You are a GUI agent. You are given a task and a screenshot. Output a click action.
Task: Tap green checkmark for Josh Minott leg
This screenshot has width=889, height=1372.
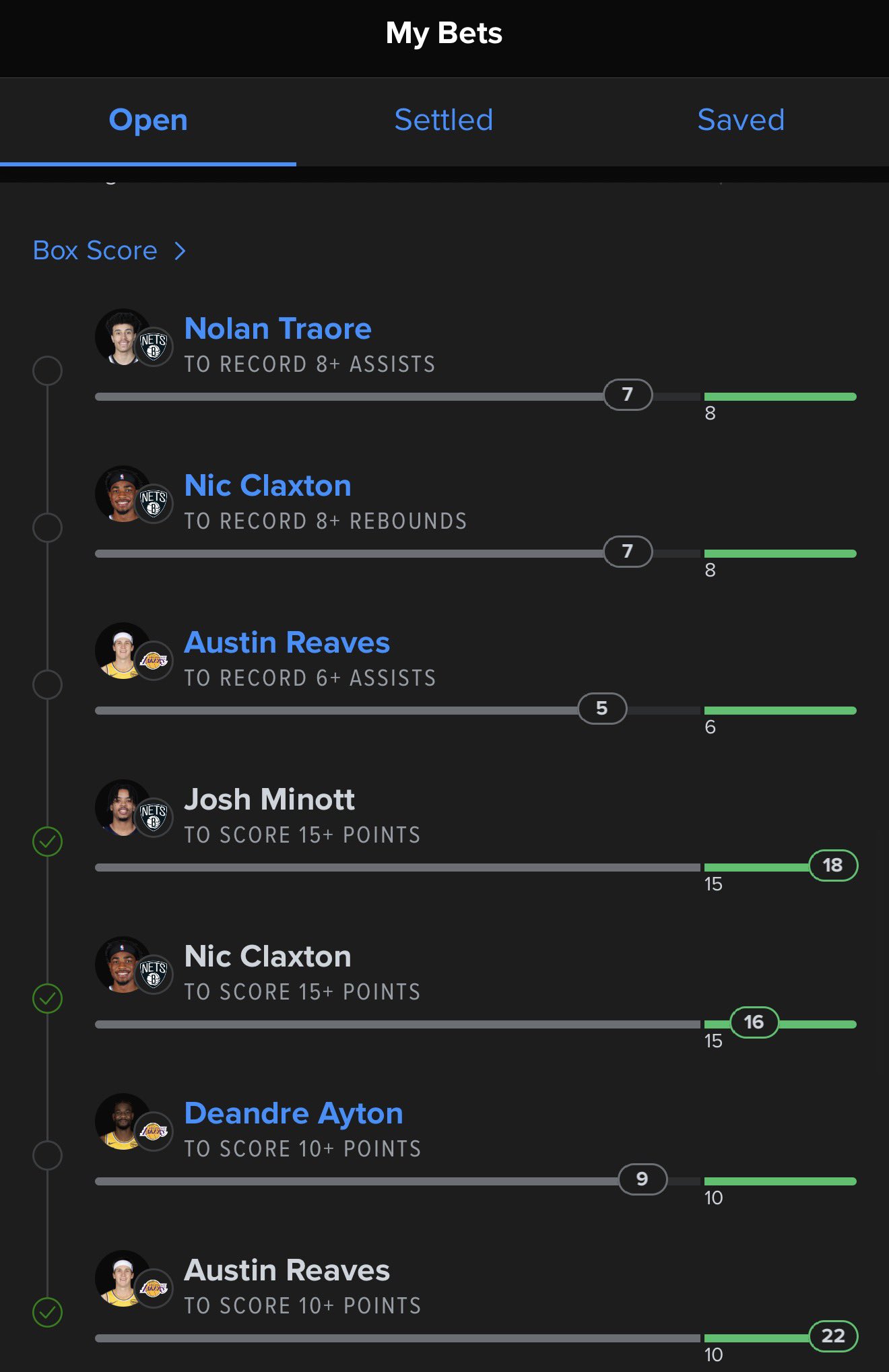48,841
